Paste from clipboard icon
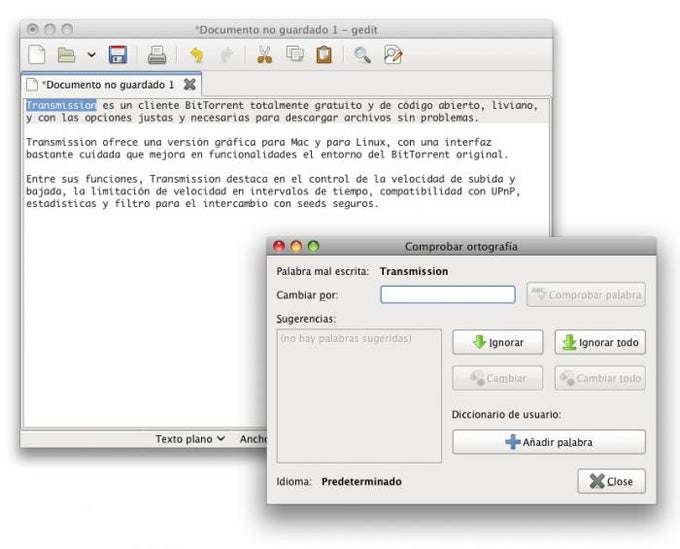 coord(324,55)
